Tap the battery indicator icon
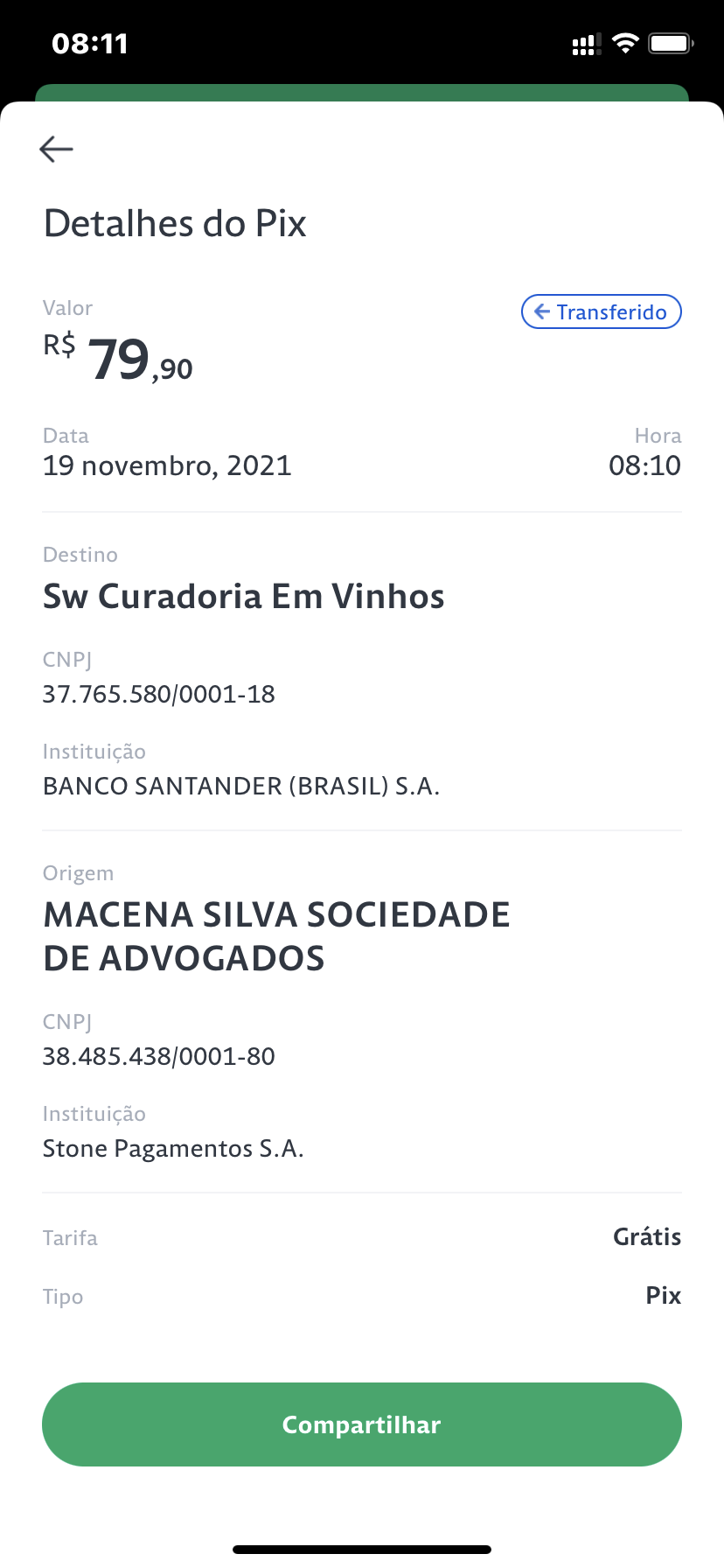The image size is (724, 1568). tap(671, 43)
